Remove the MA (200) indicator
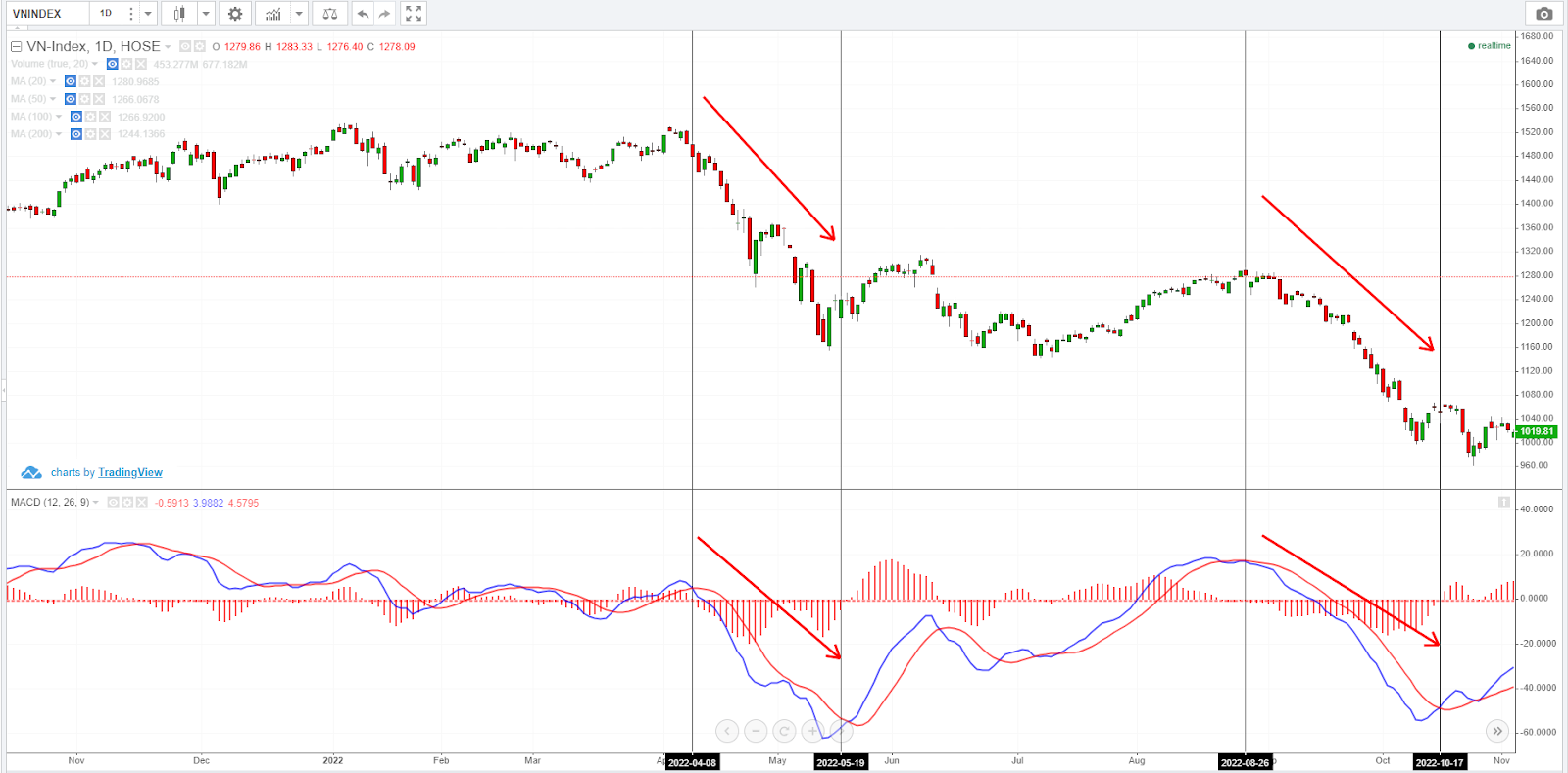This screenshot has height=773, width=1568. click(x=105, y=134)
